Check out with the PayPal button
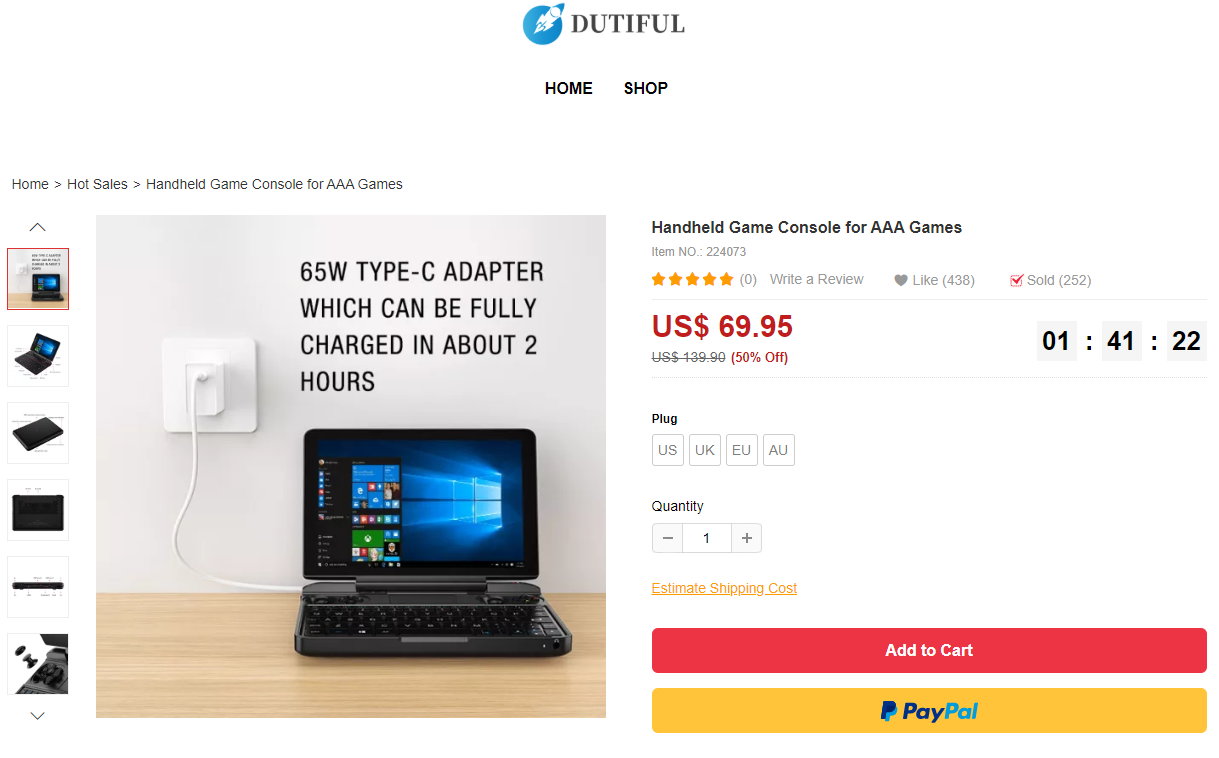This screenshot has width=1219, height=758. pos(929,711)
